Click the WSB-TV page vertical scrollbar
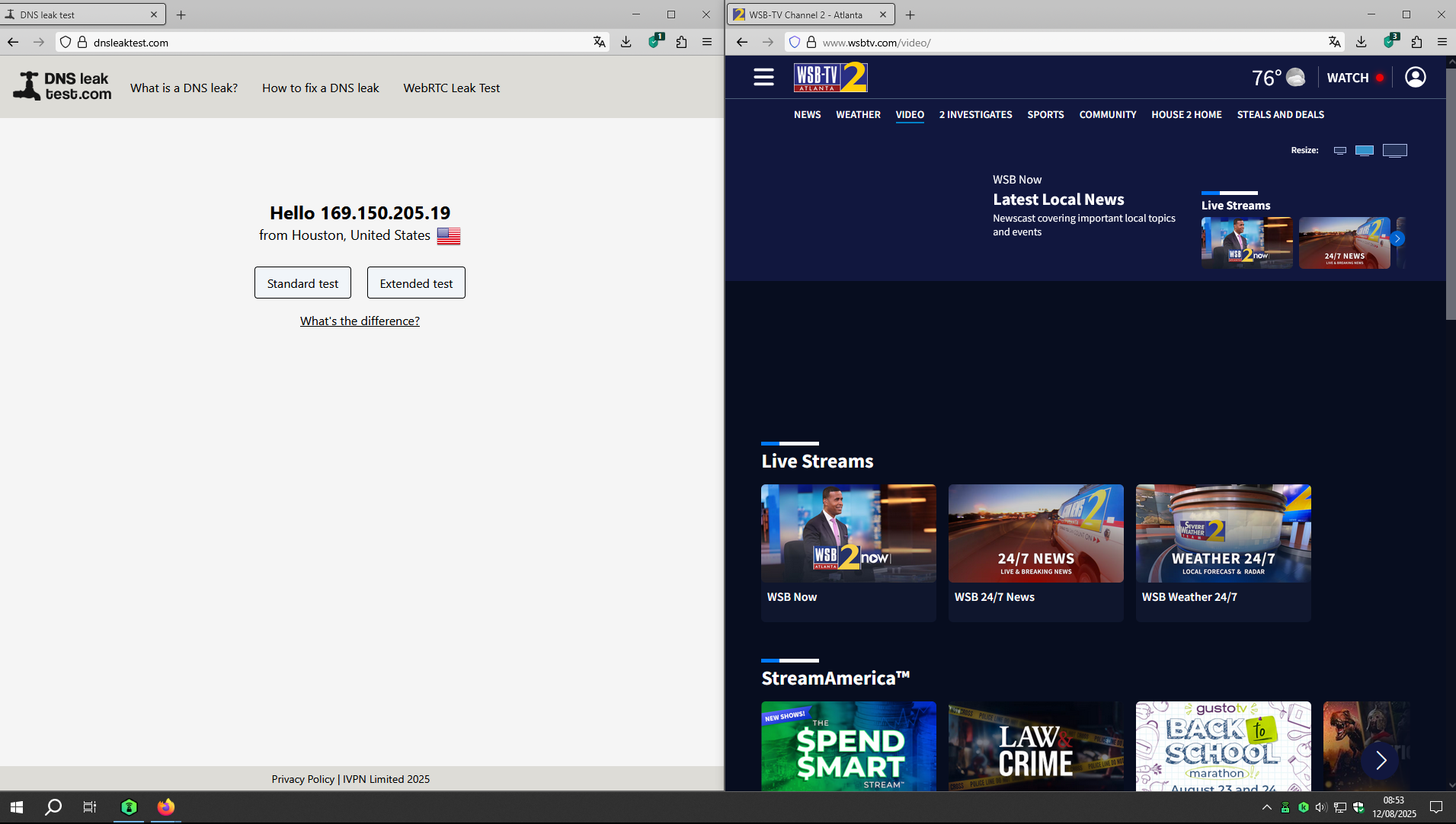Screen dimensions: 1456x824 [1451, 194]
